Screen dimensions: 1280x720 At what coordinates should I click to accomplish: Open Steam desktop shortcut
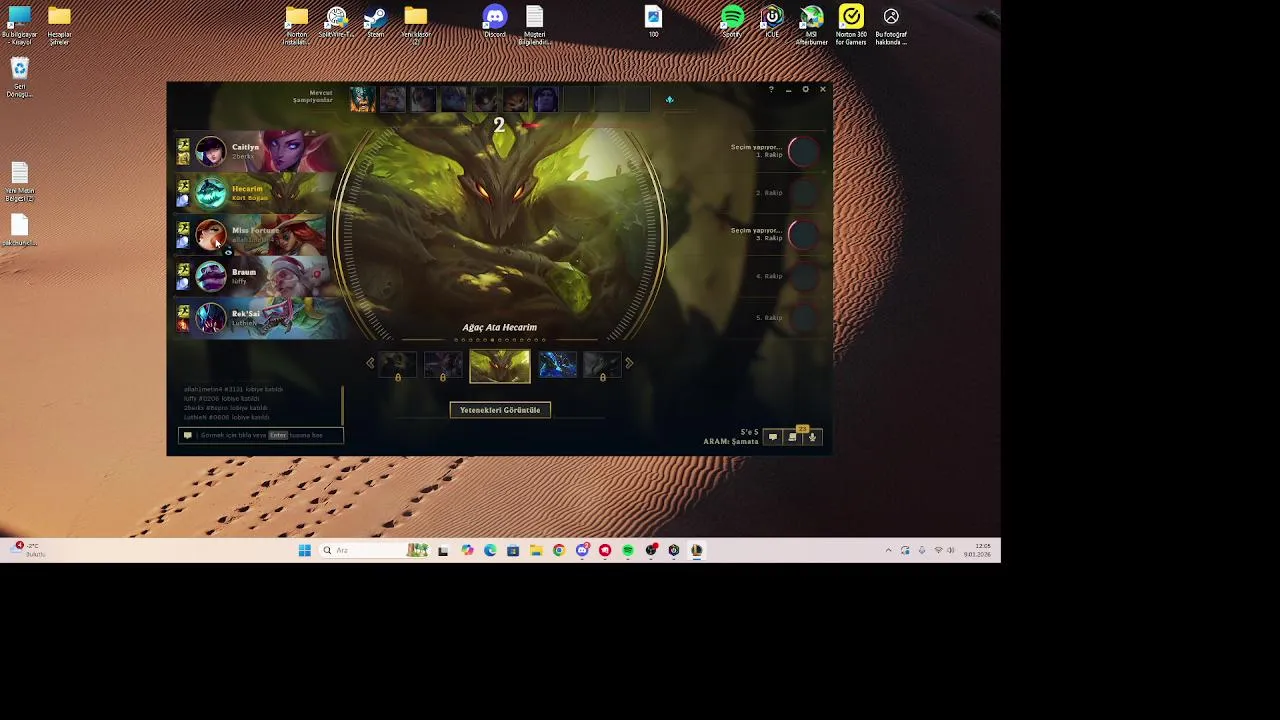pyautogui.click(x=376, y=23)
